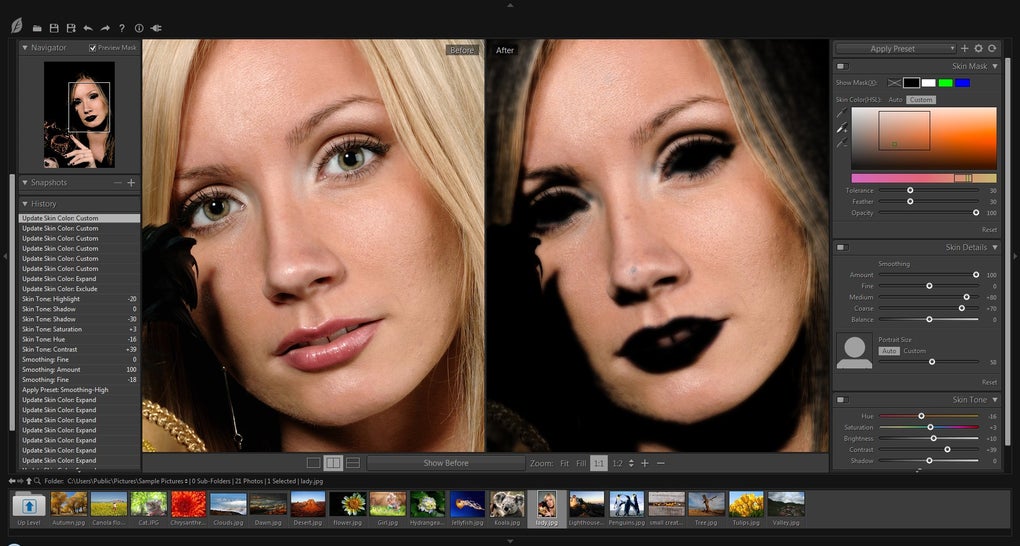Open the info (i) icon in toolbar
Image resolution: width=1020 pixels, height=546 pixels.
point(139,29)
